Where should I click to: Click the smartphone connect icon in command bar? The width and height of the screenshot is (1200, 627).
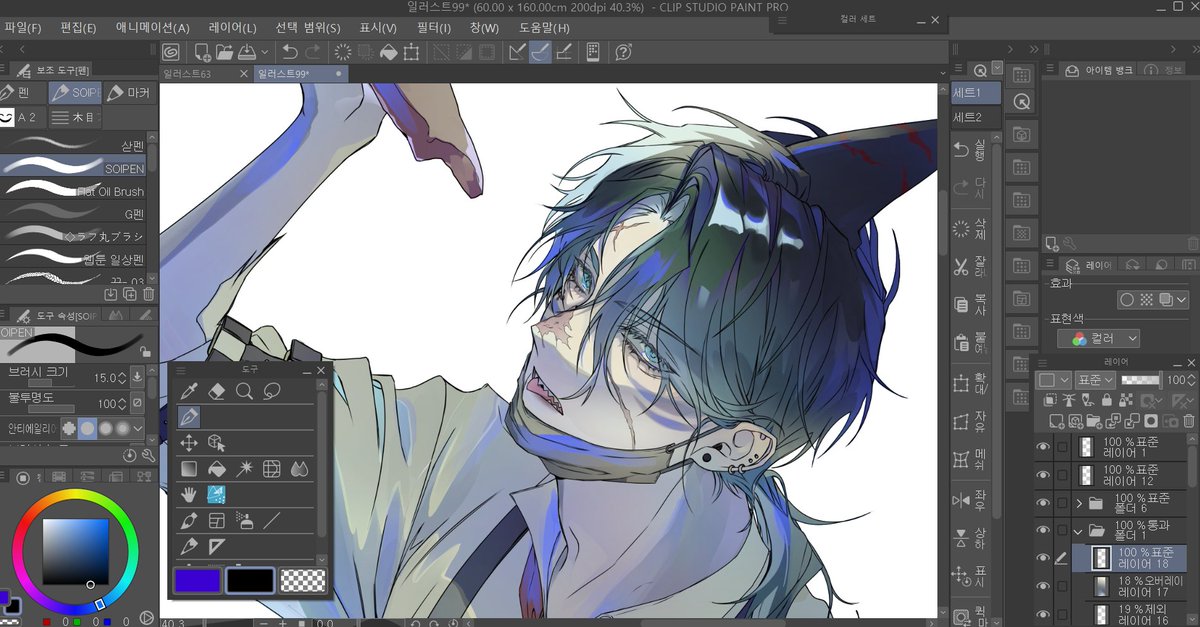coord(593,52)
